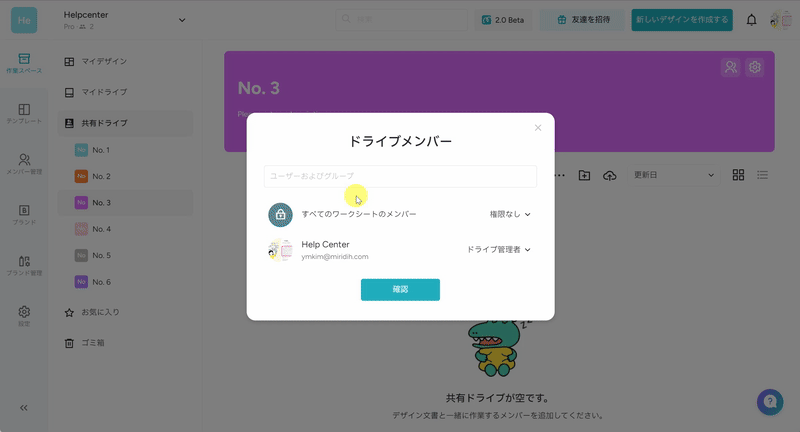Switch to list view

point(762,175)
